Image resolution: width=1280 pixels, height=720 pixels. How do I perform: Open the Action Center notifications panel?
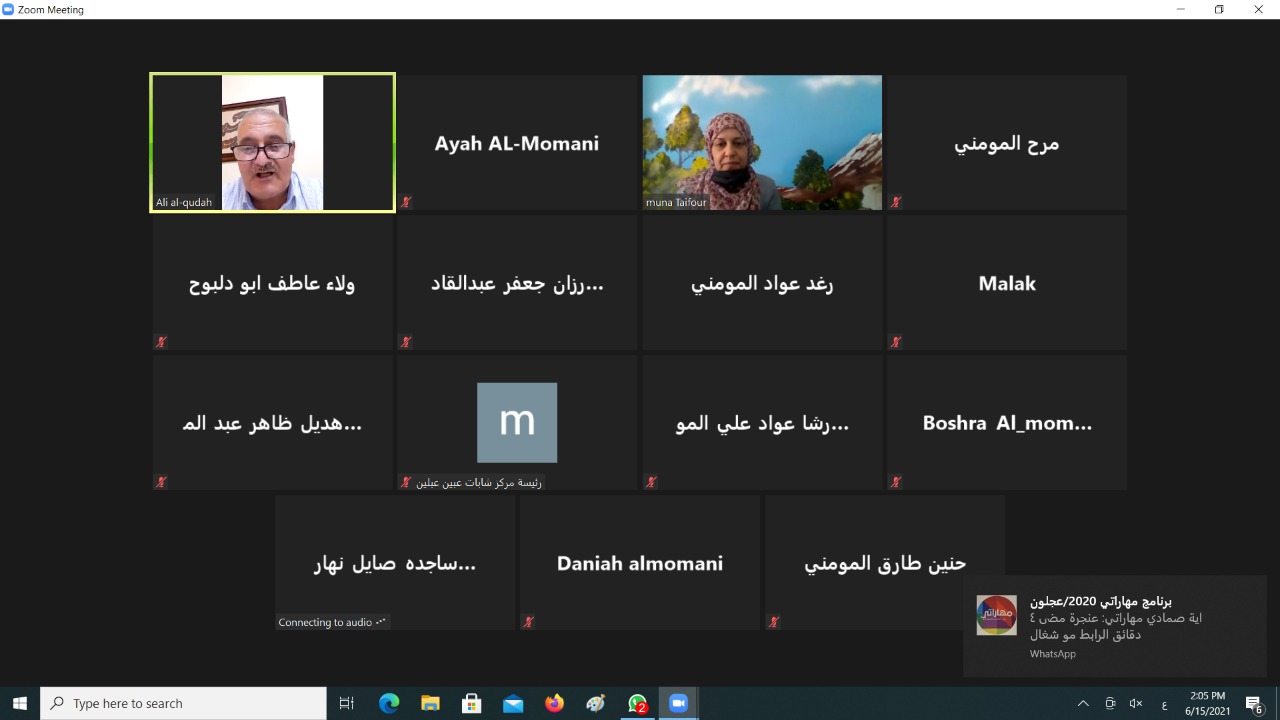pyautogui.click(x=1254, y=704)
